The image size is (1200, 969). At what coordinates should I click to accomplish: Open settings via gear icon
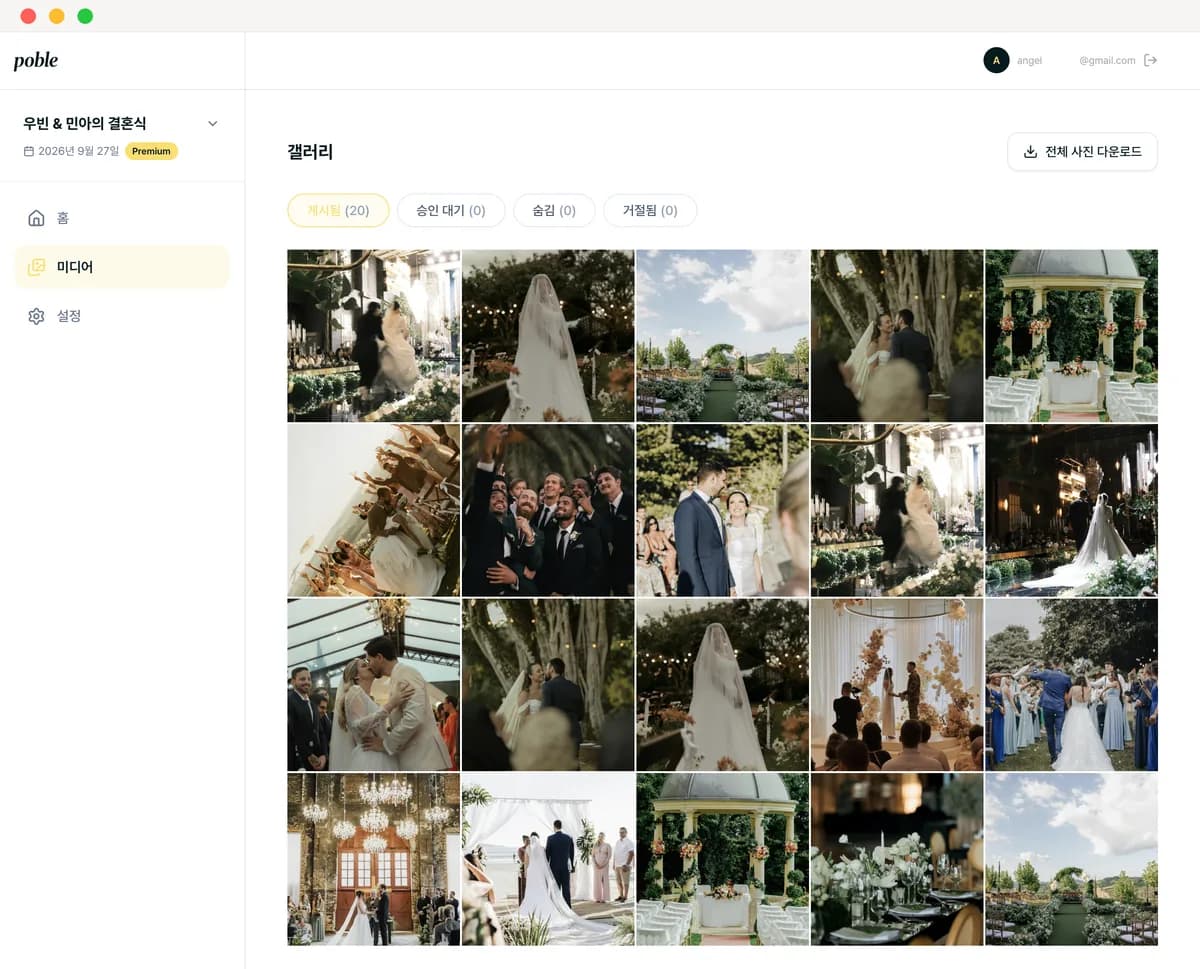[36, 316]
